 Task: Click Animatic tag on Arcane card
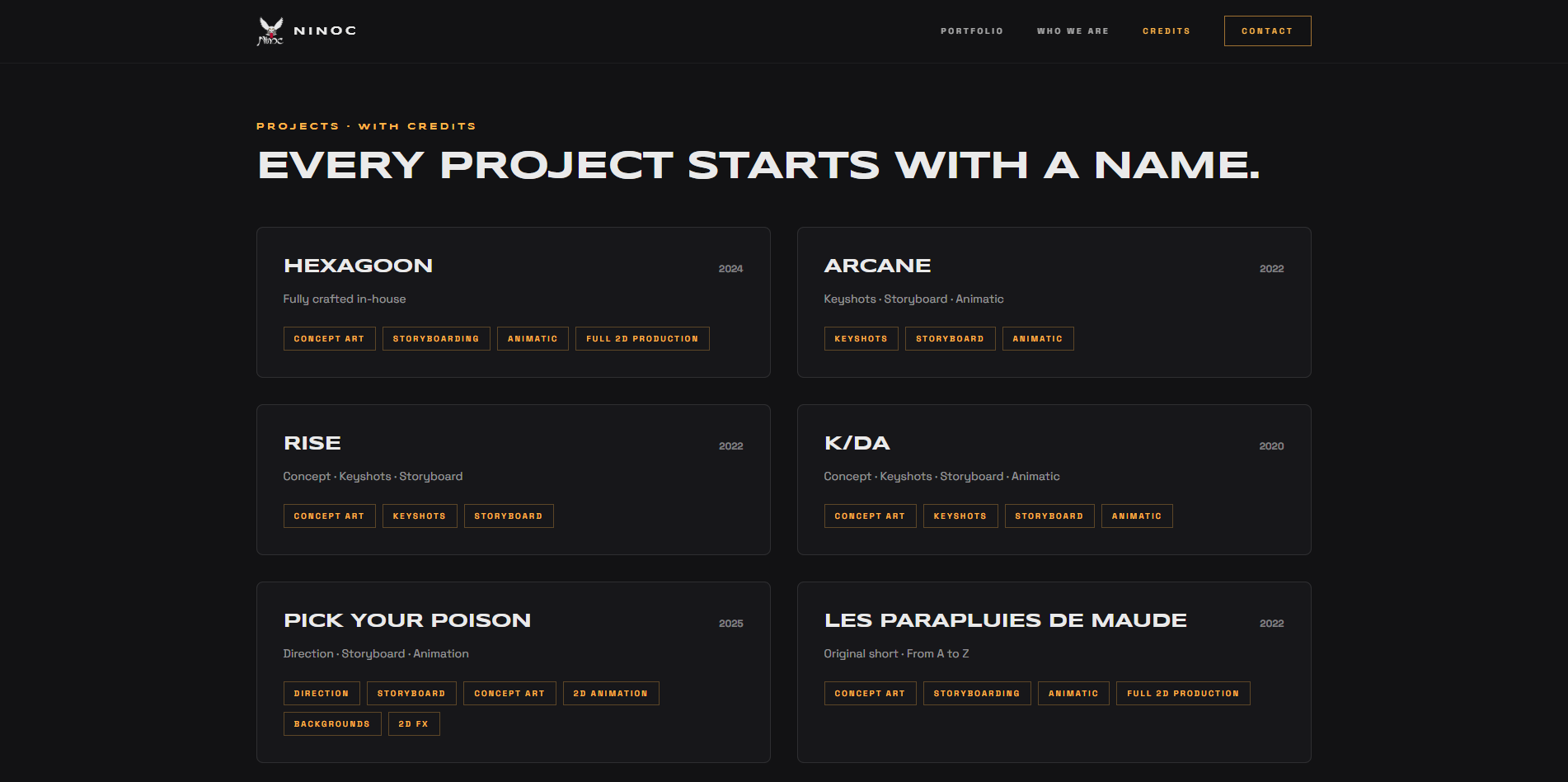(x=1037, y=339)
